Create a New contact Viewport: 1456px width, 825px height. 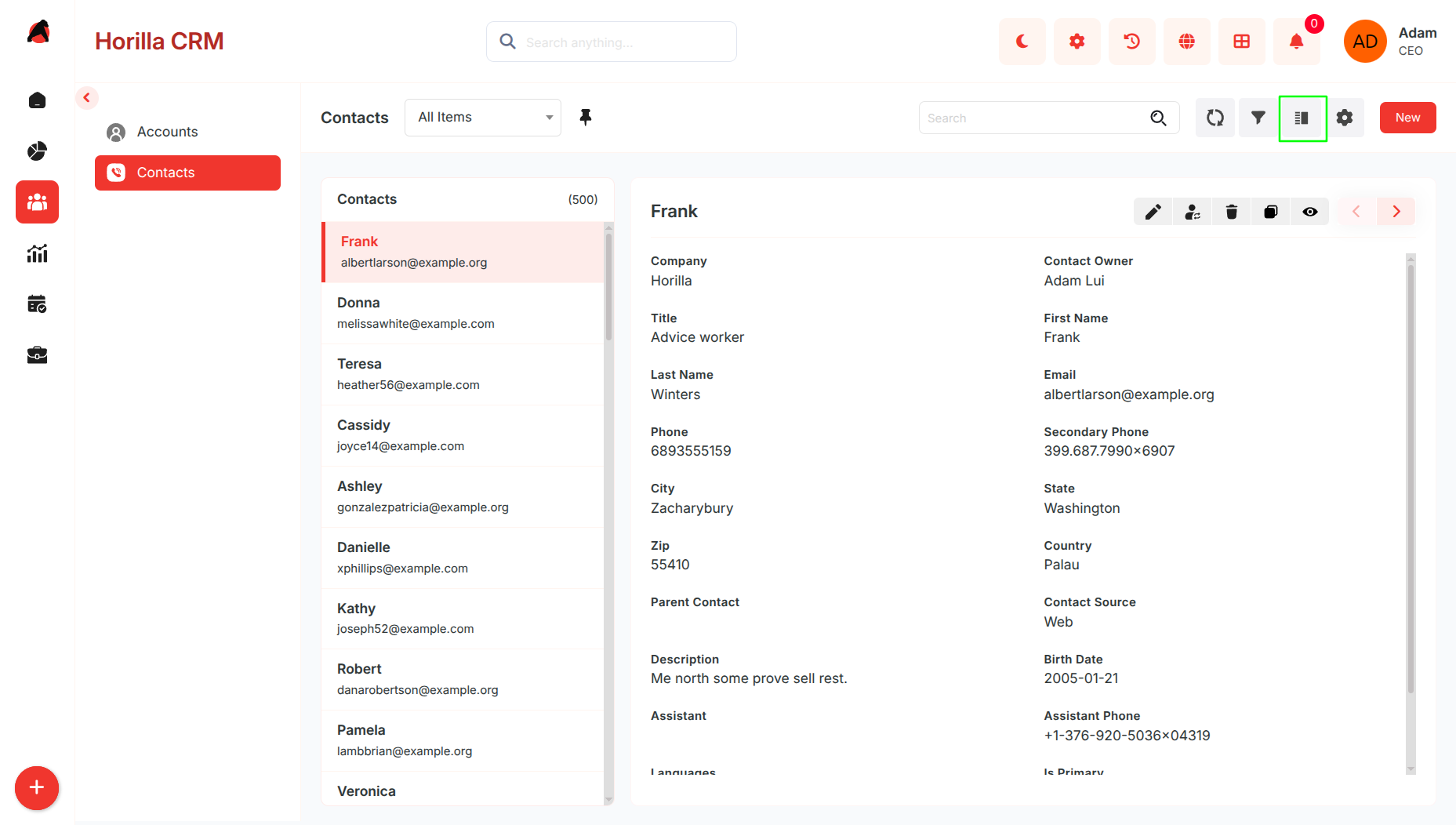[x=1407, y=118]
